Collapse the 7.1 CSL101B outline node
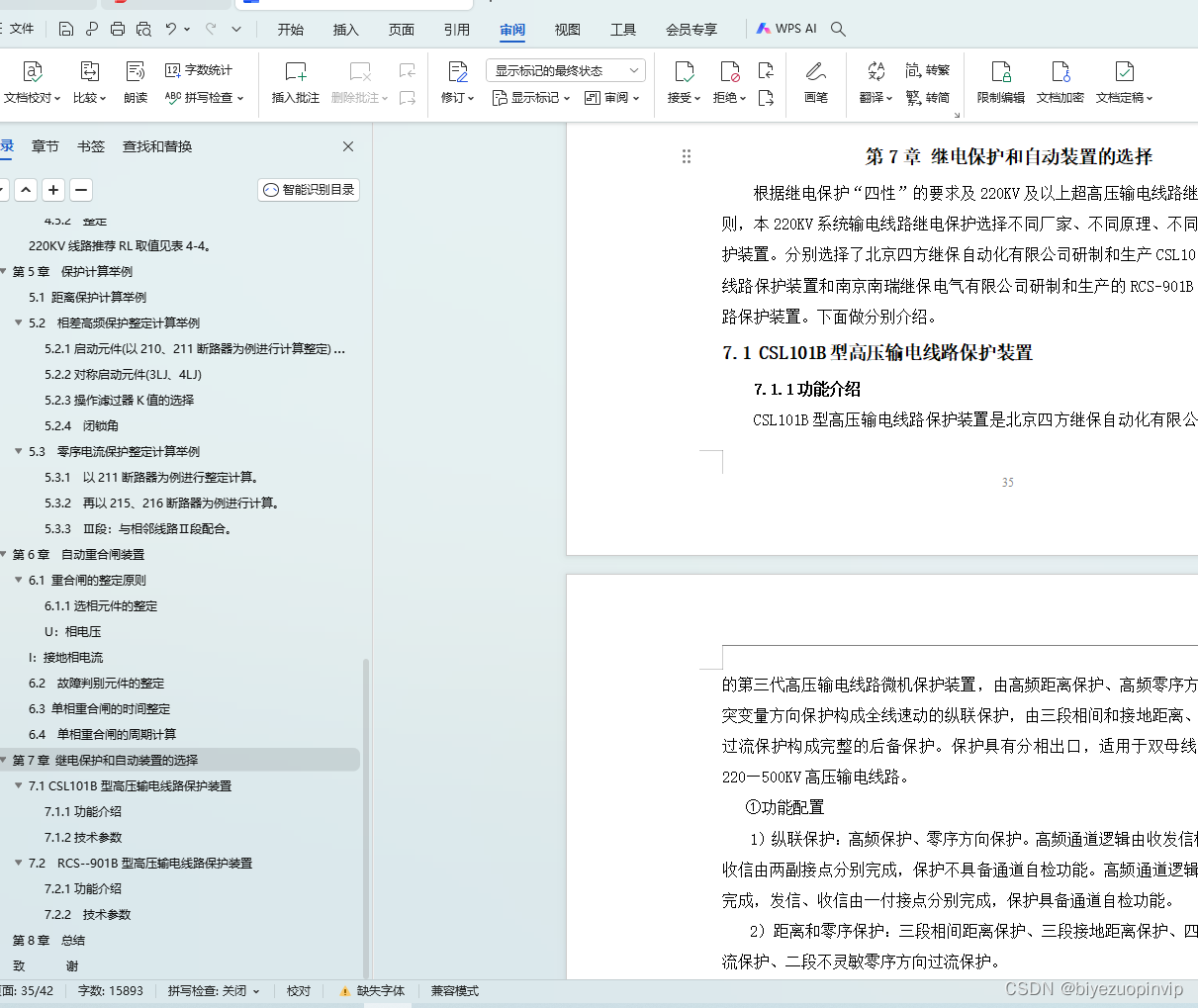The image size is (1198, 1008). (x=19, y=785)
